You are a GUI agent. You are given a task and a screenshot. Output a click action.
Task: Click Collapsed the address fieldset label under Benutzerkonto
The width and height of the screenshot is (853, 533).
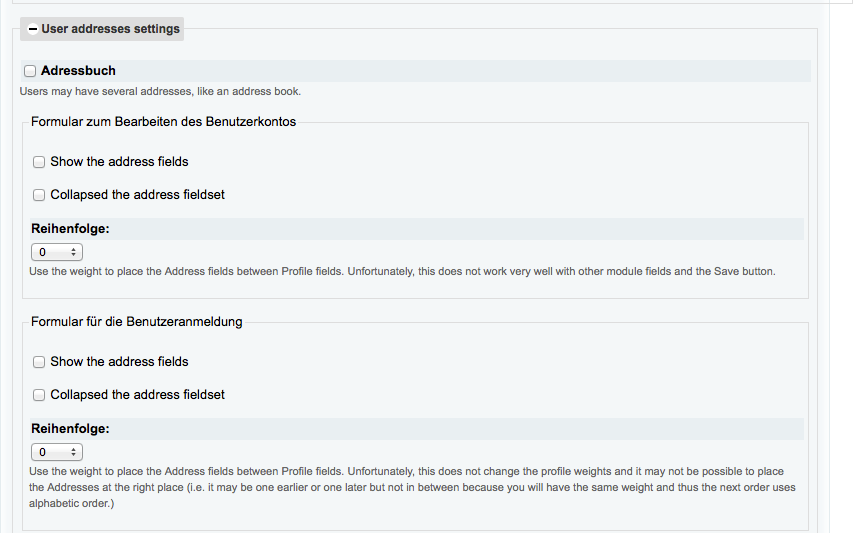point(137,195)
